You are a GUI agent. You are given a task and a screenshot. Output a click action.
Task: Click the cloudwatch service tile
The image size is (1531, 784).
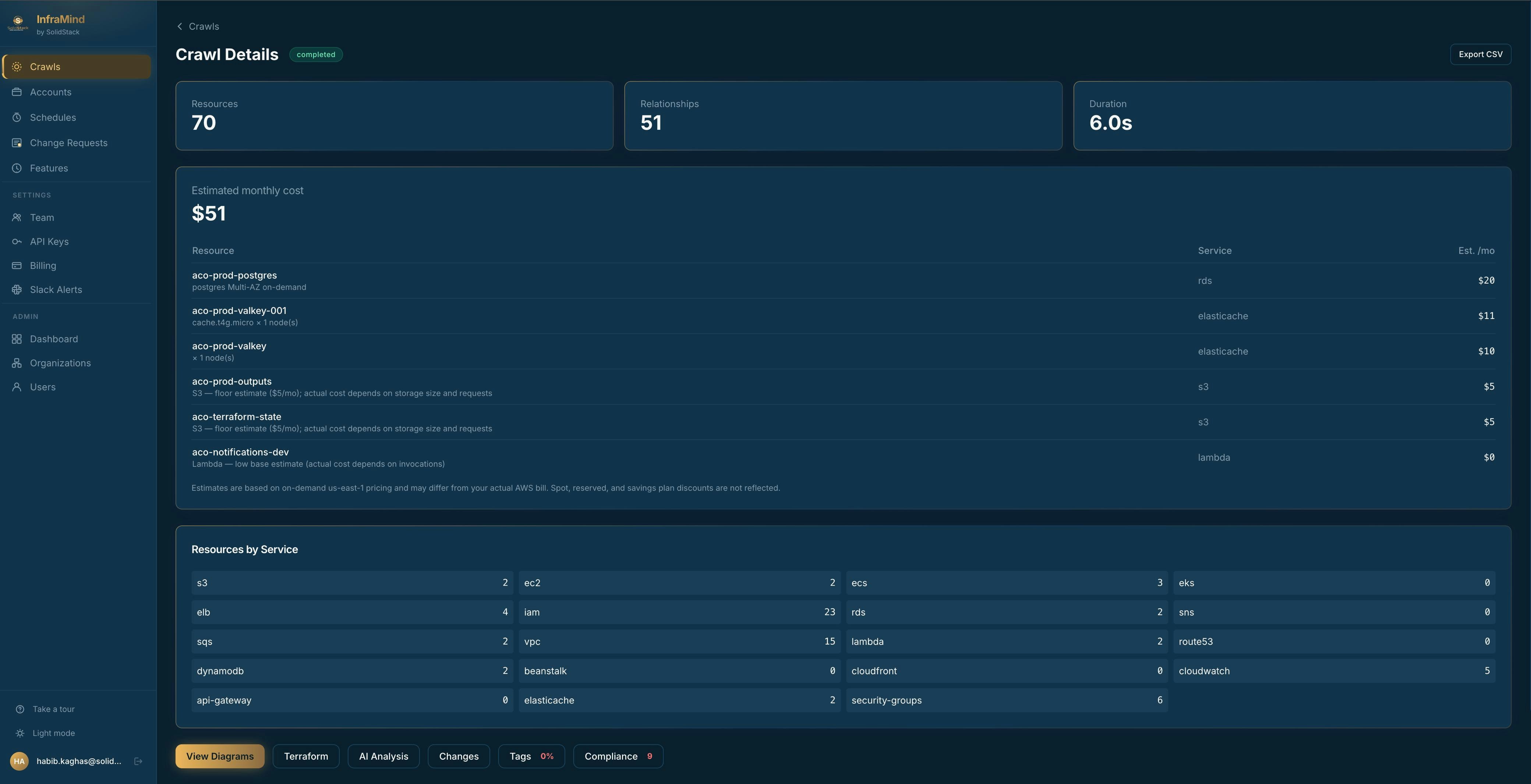coord(1334,671)
